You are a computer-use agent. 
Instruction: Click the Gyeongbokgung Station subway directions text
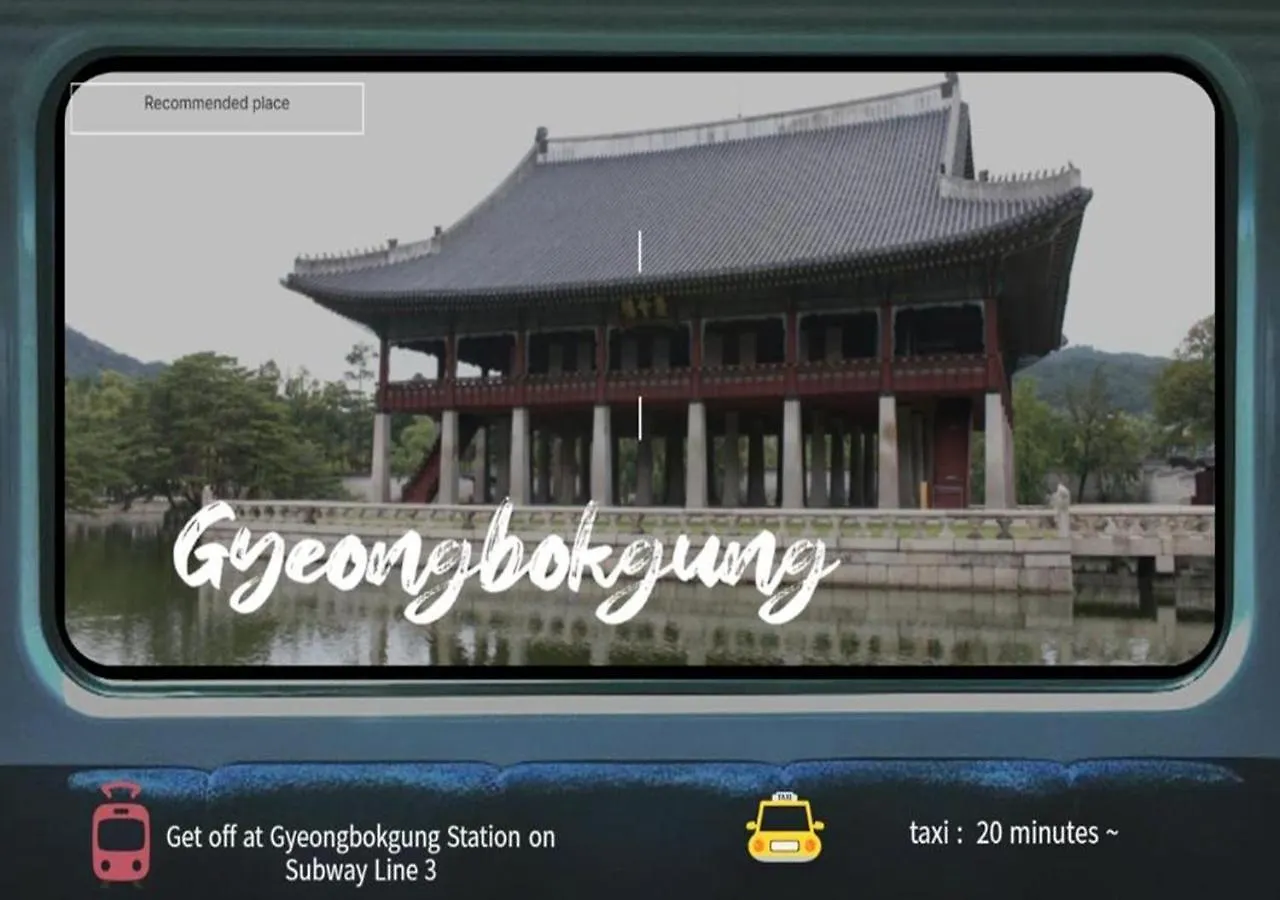pos(360,853)
